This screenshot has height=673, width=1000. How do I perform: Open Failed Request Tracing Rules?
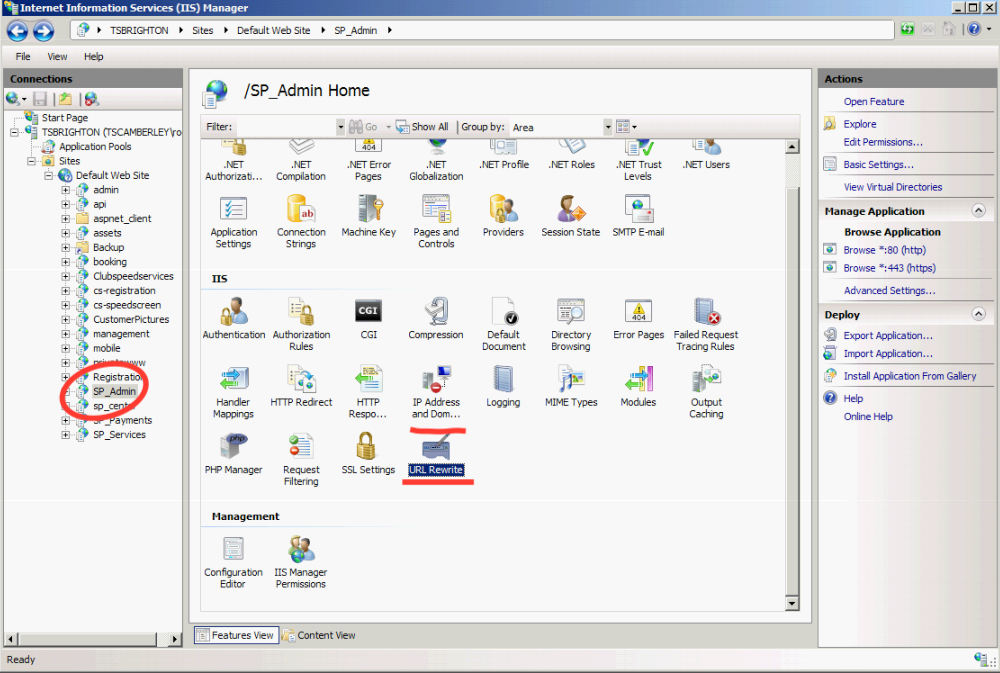[x=706, y=325]
